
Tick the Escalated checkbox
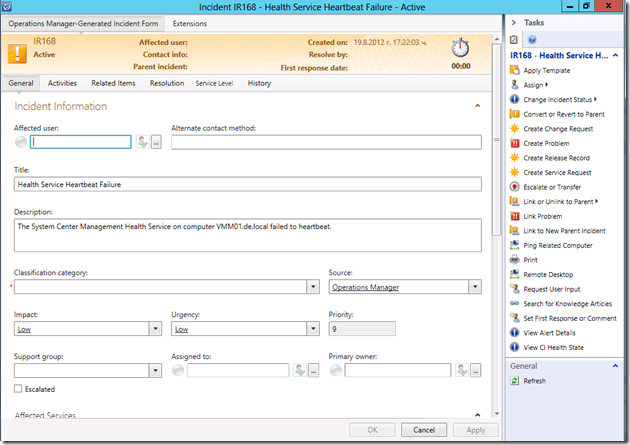point(19,389)
